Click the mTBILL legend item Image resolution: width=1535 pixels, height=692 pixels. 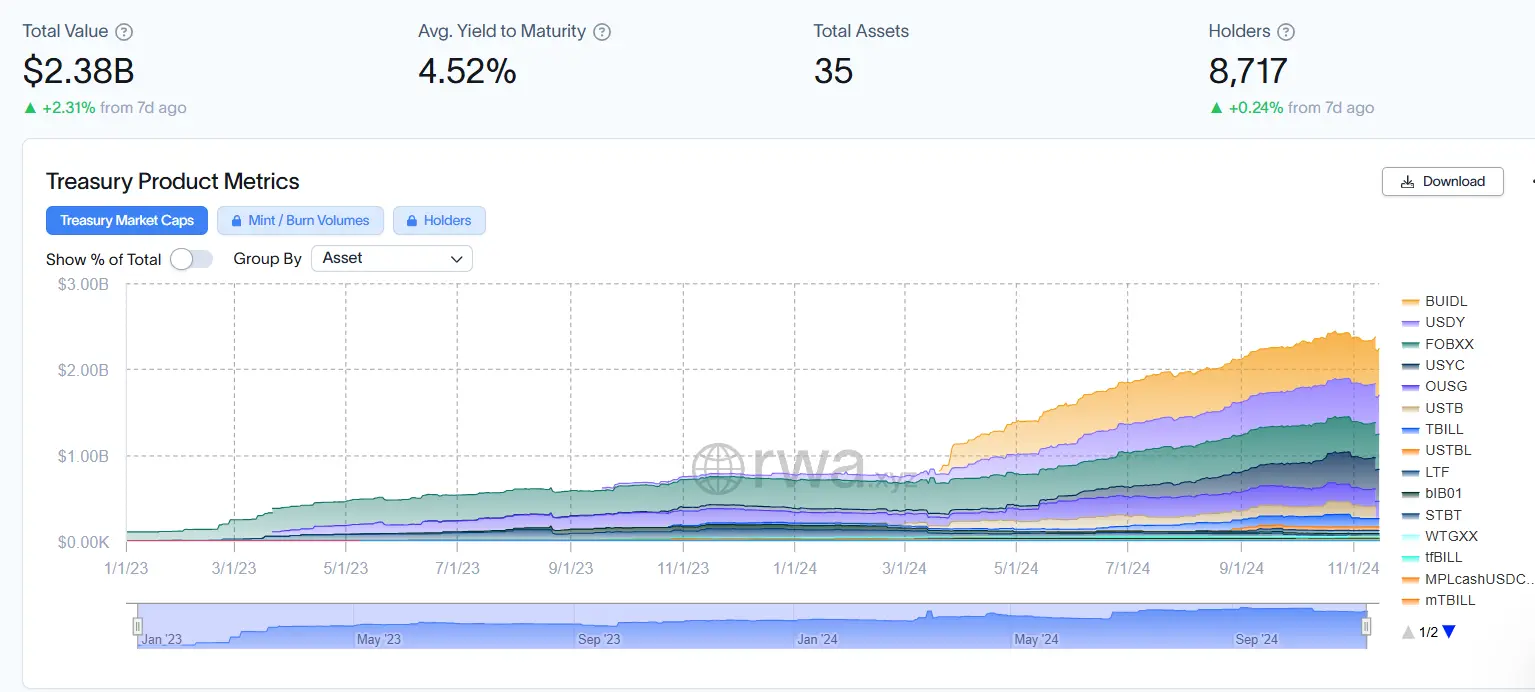pos(1450,601)
